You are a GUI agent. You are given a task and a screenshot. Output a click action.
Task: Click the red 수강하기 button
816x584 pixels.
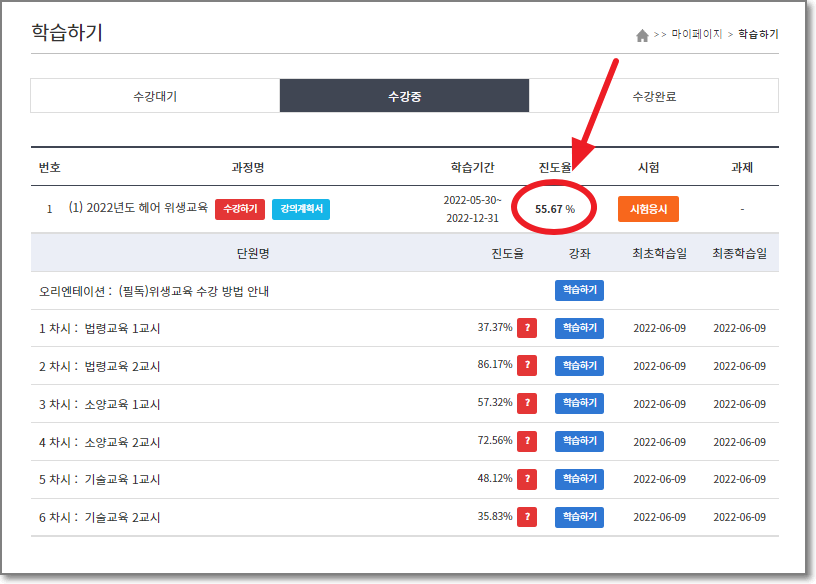240,209
